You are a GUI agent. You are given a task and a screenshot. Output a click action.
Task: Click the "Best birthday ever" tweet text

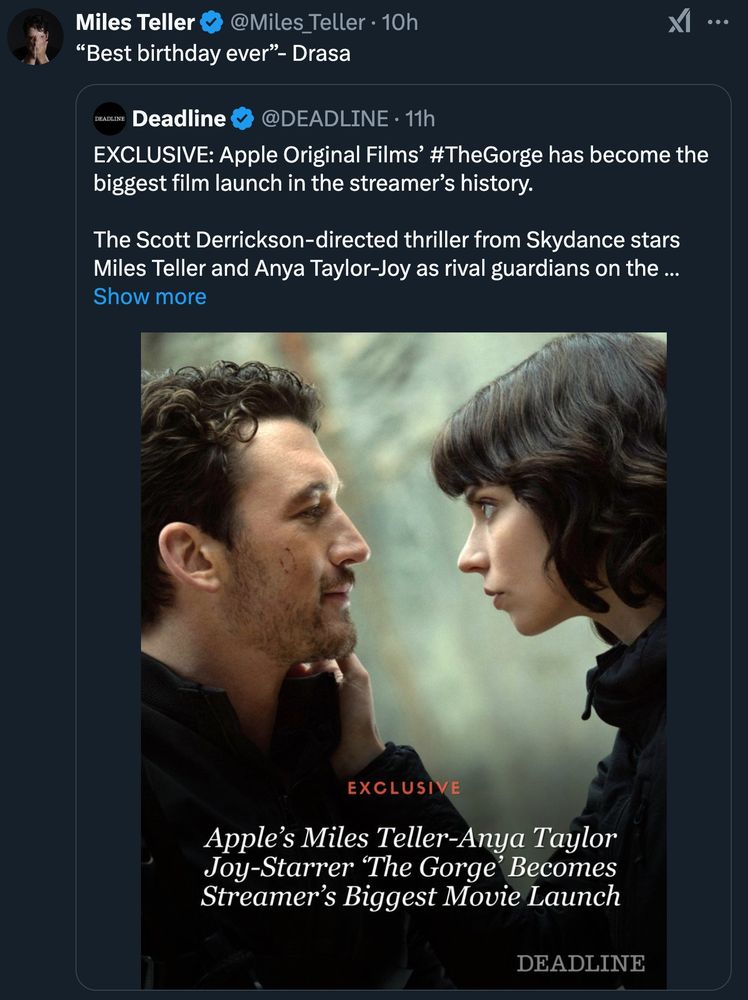click(x=213, y=54)
